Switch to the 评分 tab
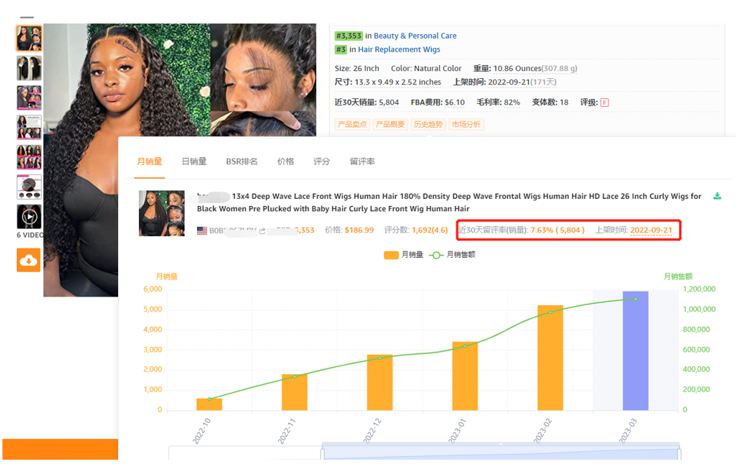This screenshot has height=471, width=751. tap(322, 161)
